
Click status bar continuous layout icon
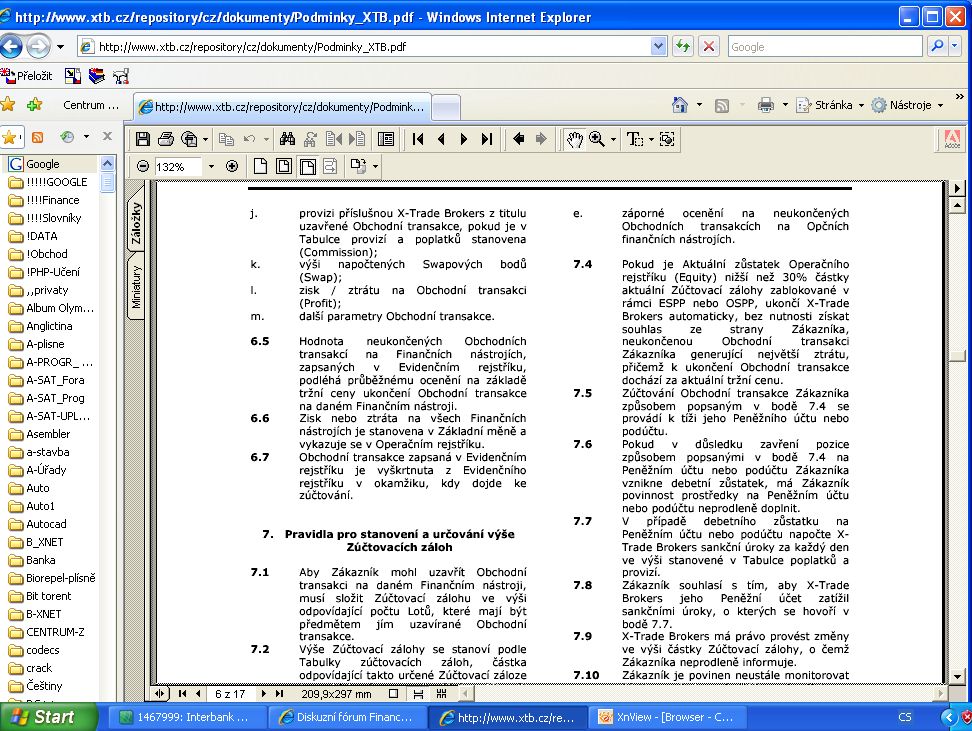pos(418,694)
